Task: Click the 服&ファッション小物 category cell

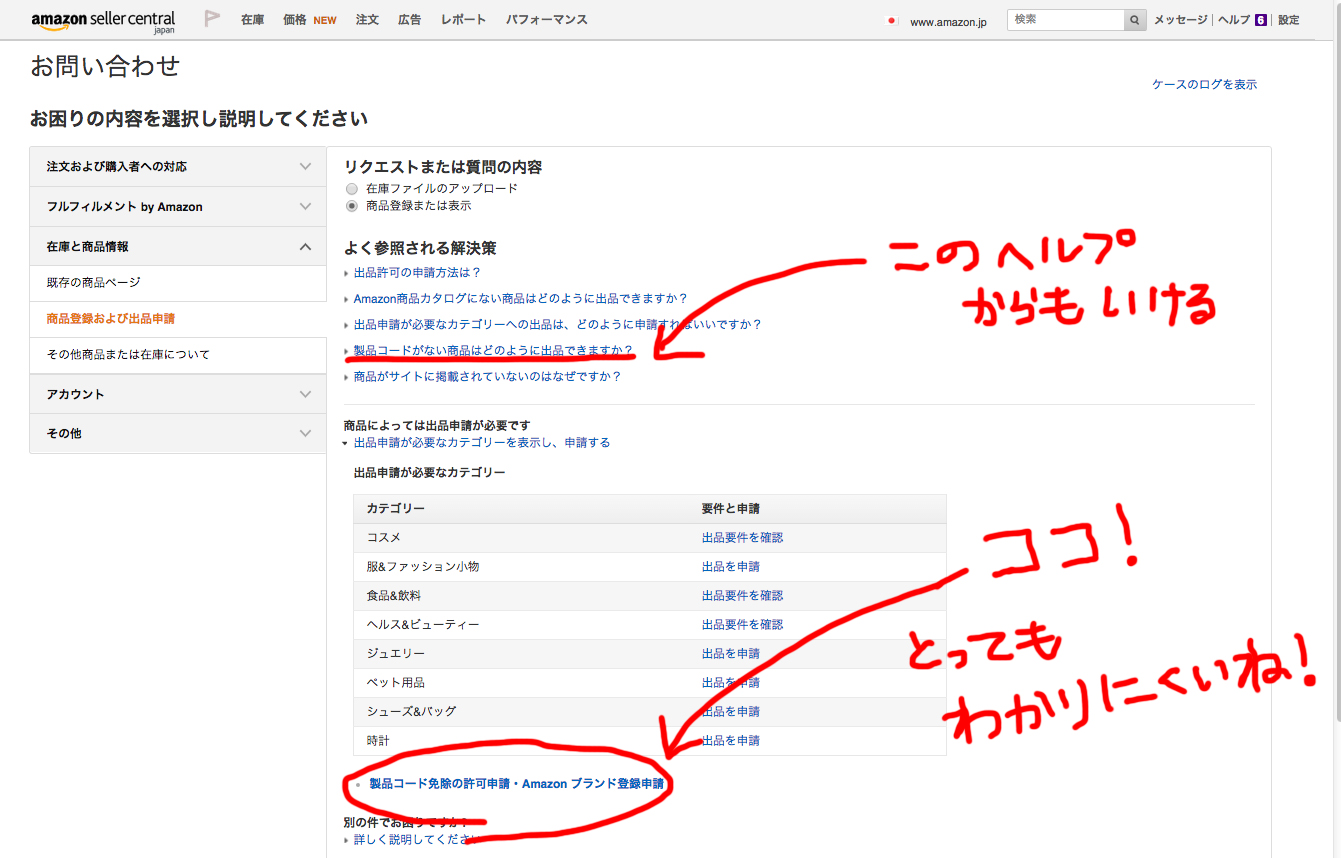Action: (423, 566)
